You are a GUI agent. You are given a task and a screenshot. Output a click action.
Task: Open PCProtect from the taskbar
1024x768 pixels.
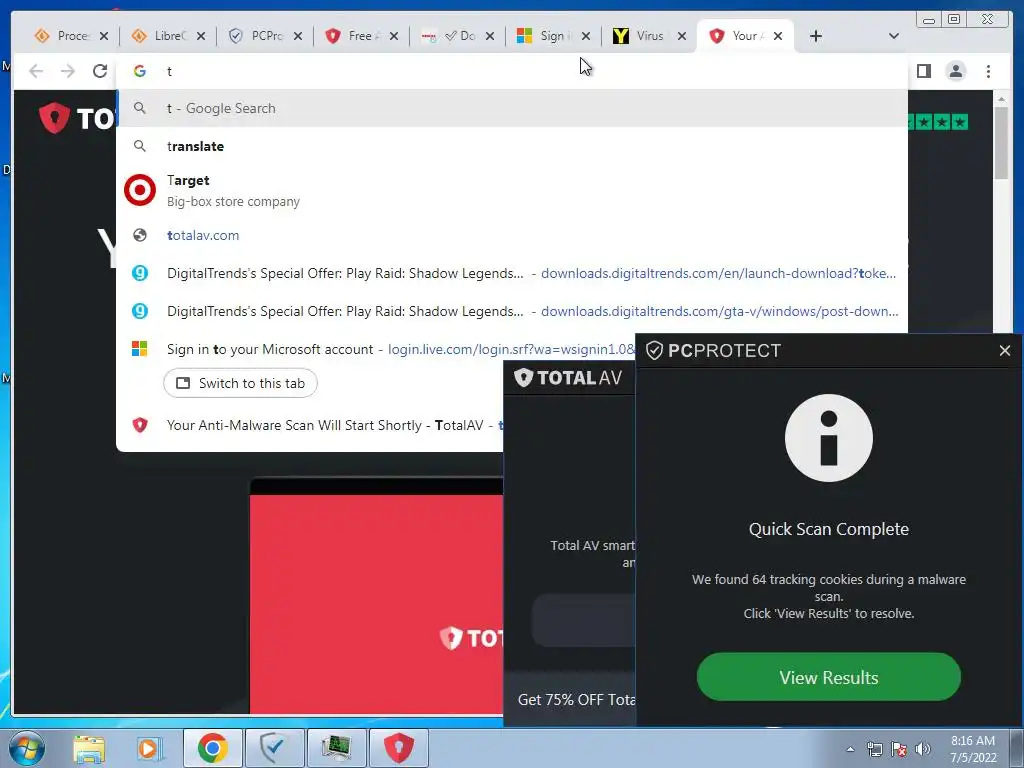tap(274, 748)
